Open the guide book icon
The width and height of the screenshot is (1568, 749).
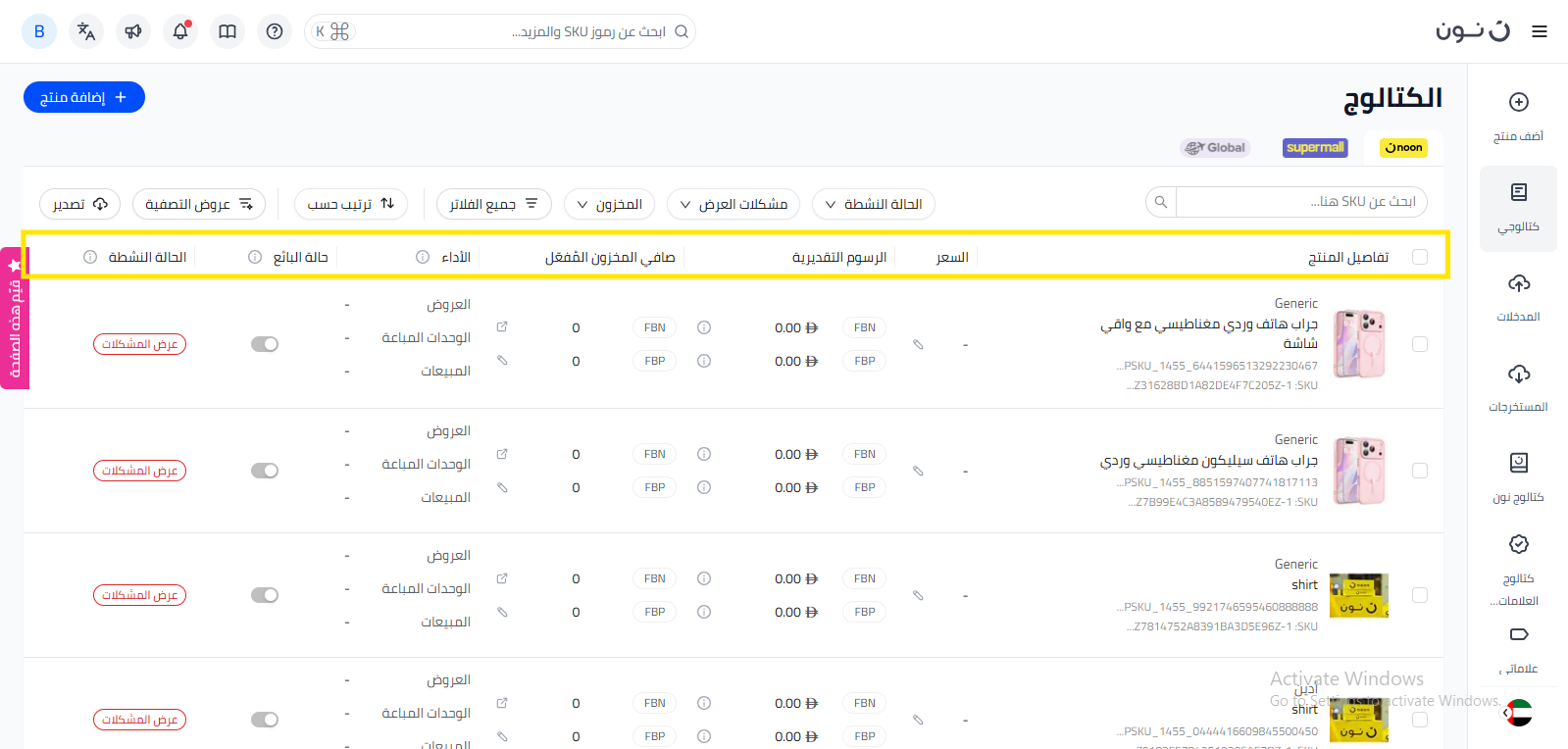pyautogui.click(x=228, y=31)
